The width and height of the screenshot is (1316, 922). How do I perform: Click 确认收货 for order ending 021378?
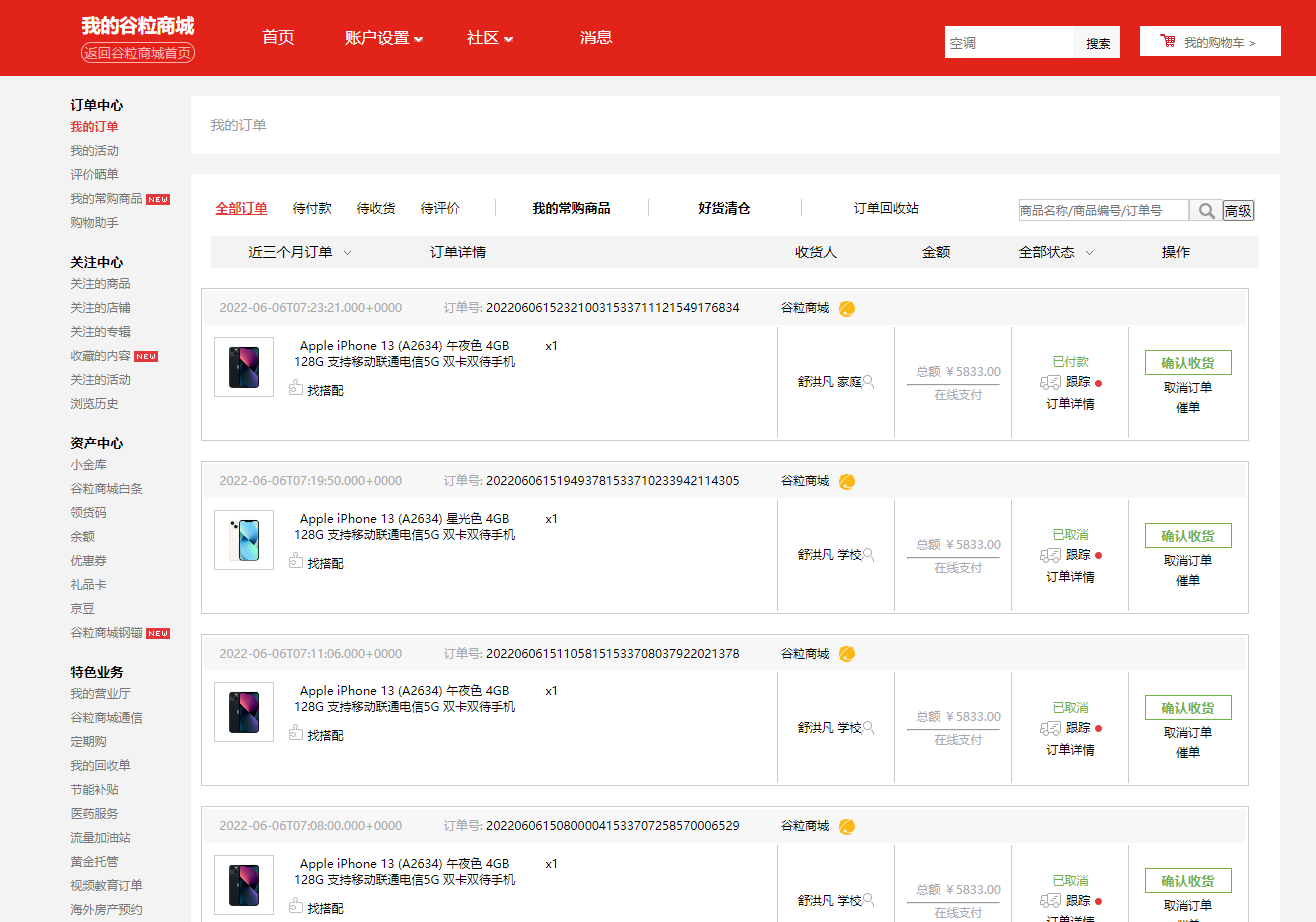[x=1188, y=708]
